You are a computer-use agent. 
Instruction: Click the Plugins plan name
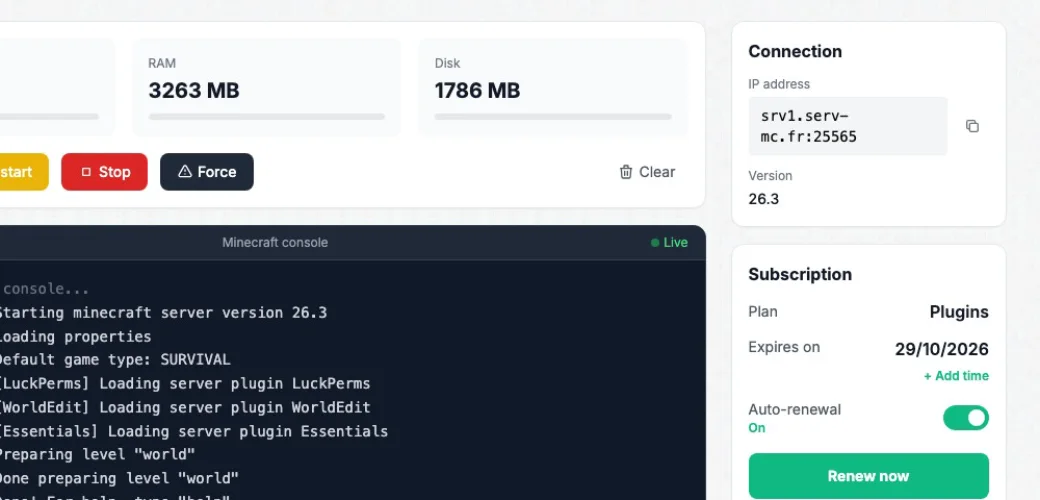pyautogui.click(x=959, y=312)
